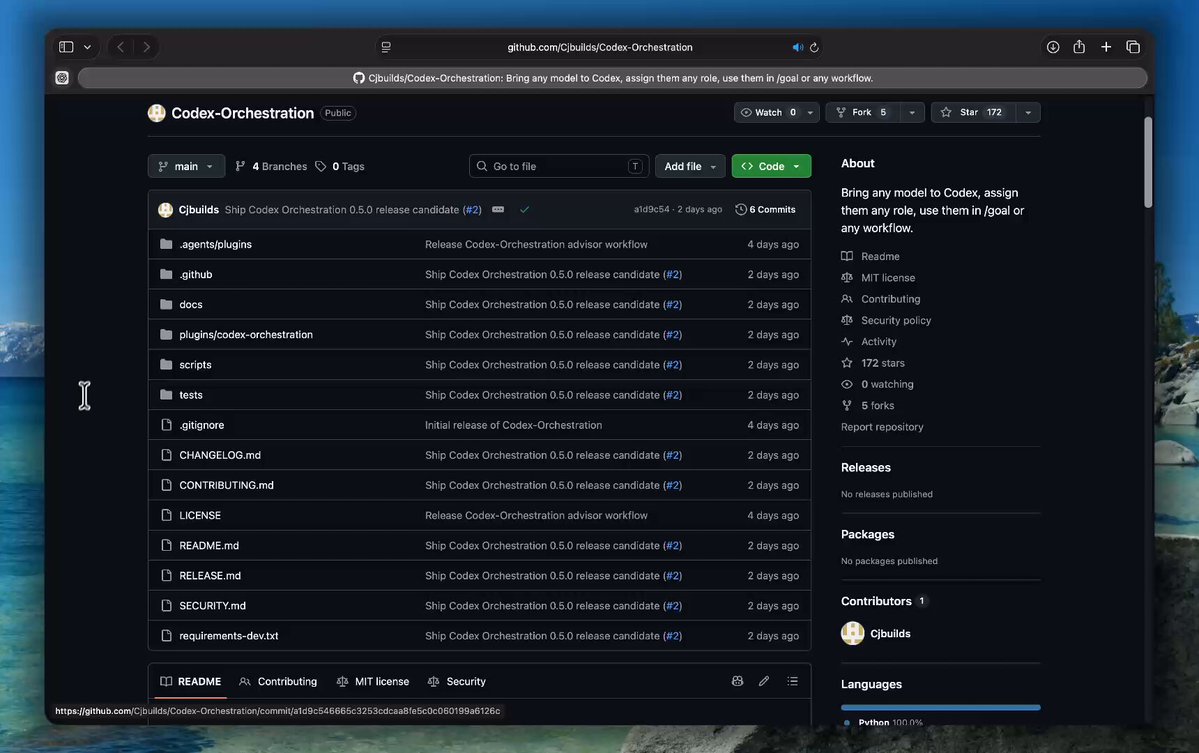This screenshot has width=1199, height=753.
Task: Toggle the Safari sidebar button
Action: tap(67, 47)
